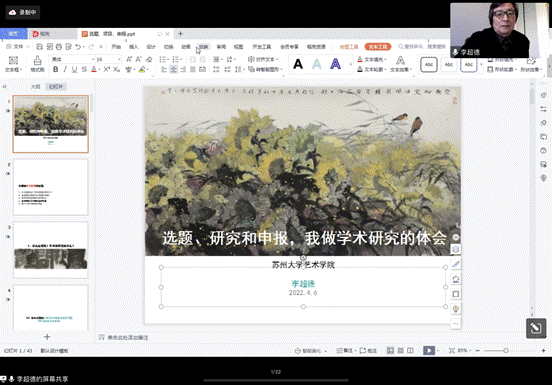This screenshot has width=552, height=385.
Task: Redo the last action
Action: pyautogui.click(x=92, y=47)
